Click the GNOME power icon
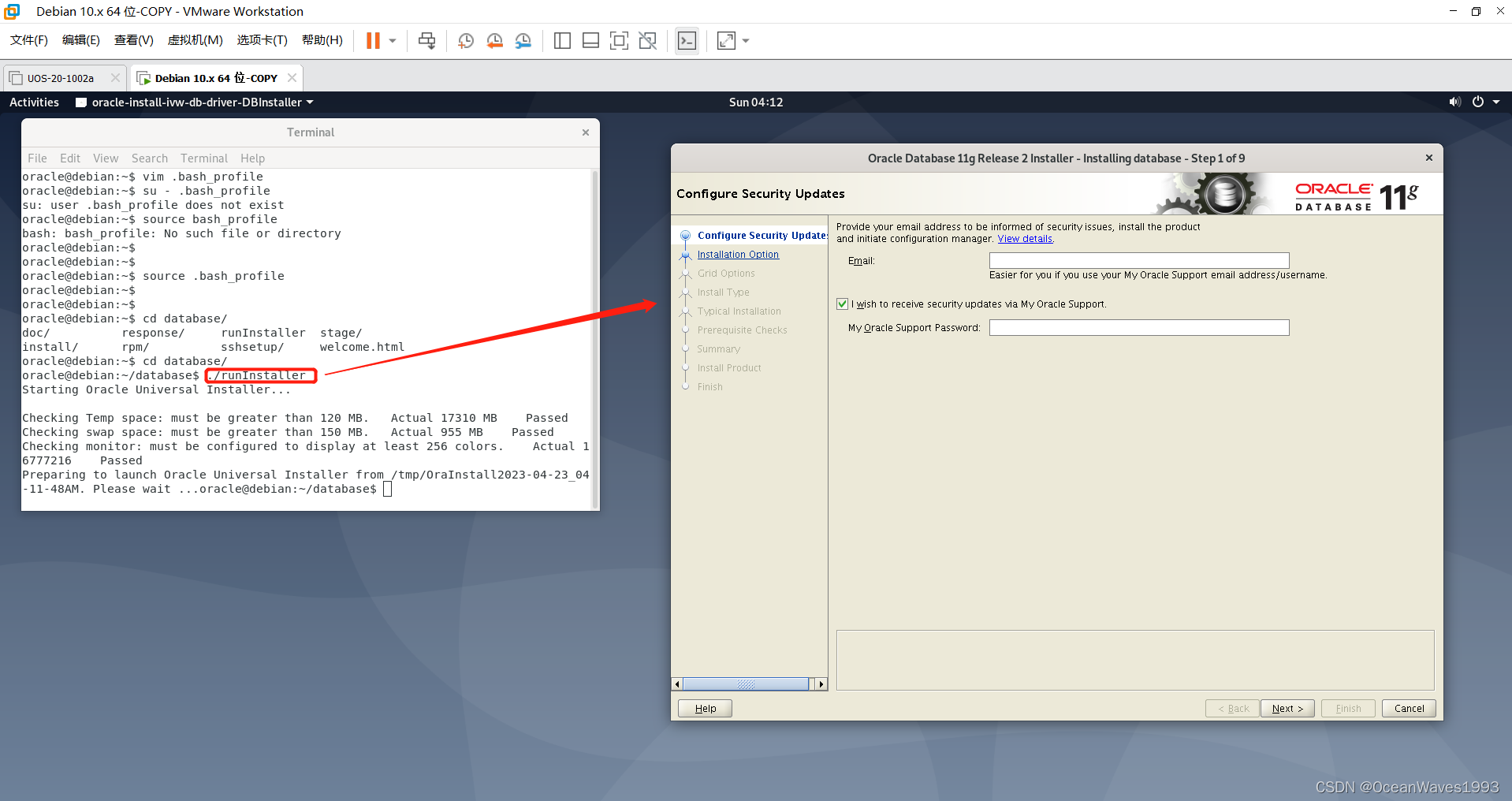Image resolution: width=1512 pixels, height=801 pixels. pos(1478,102)
